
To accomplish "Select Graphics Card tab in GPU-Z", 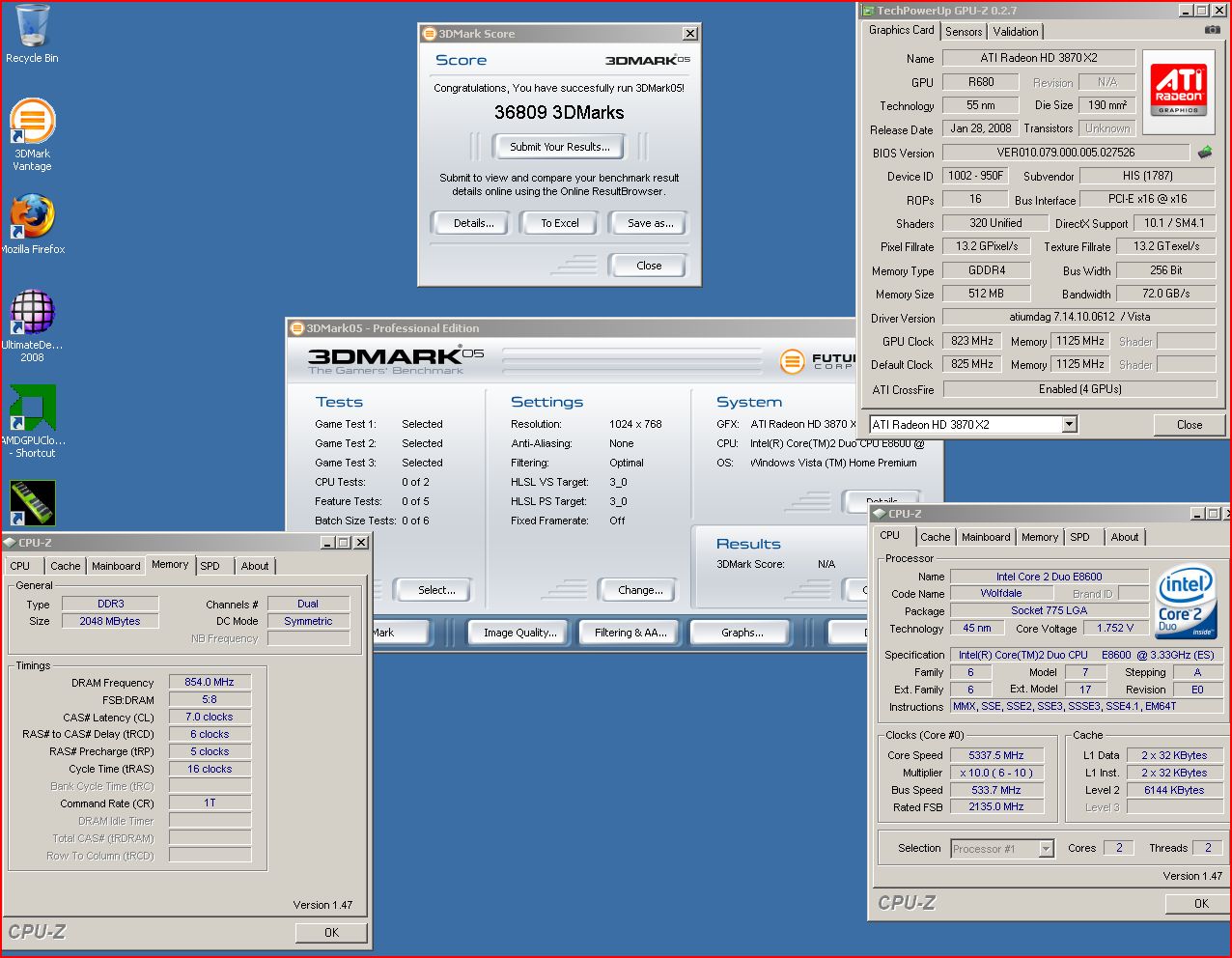I will pyautogui.click(x=902, y=30).
